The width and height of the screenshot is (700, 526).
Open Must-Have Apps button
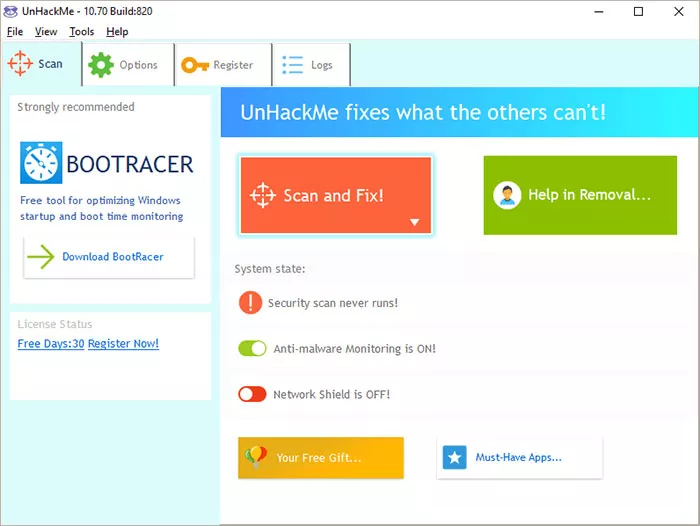tap(520, 458)
